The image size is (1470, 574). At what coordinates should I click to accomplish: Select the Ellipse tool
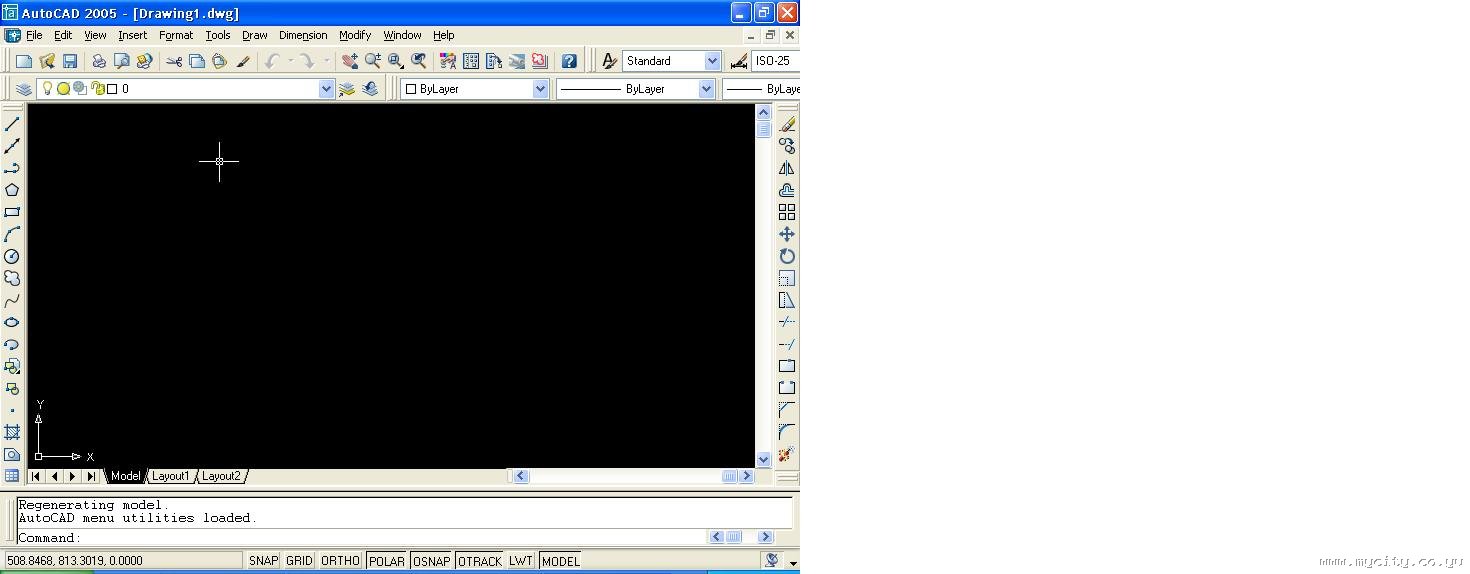[12, 322]
